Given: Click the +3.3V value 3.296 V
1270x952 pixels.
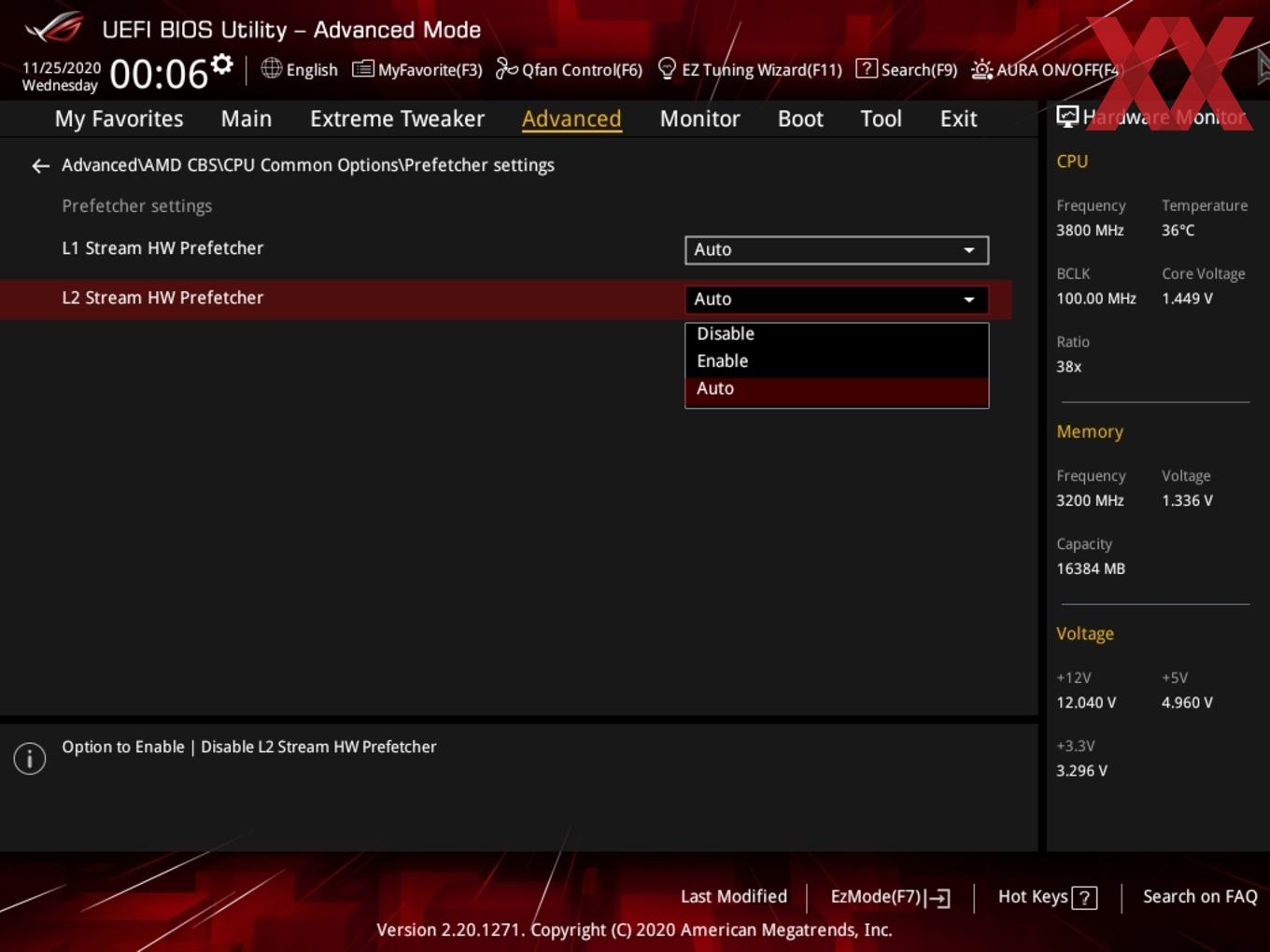Looking at the screenshot, I should pyautogui.click(x=1081, y=771).
